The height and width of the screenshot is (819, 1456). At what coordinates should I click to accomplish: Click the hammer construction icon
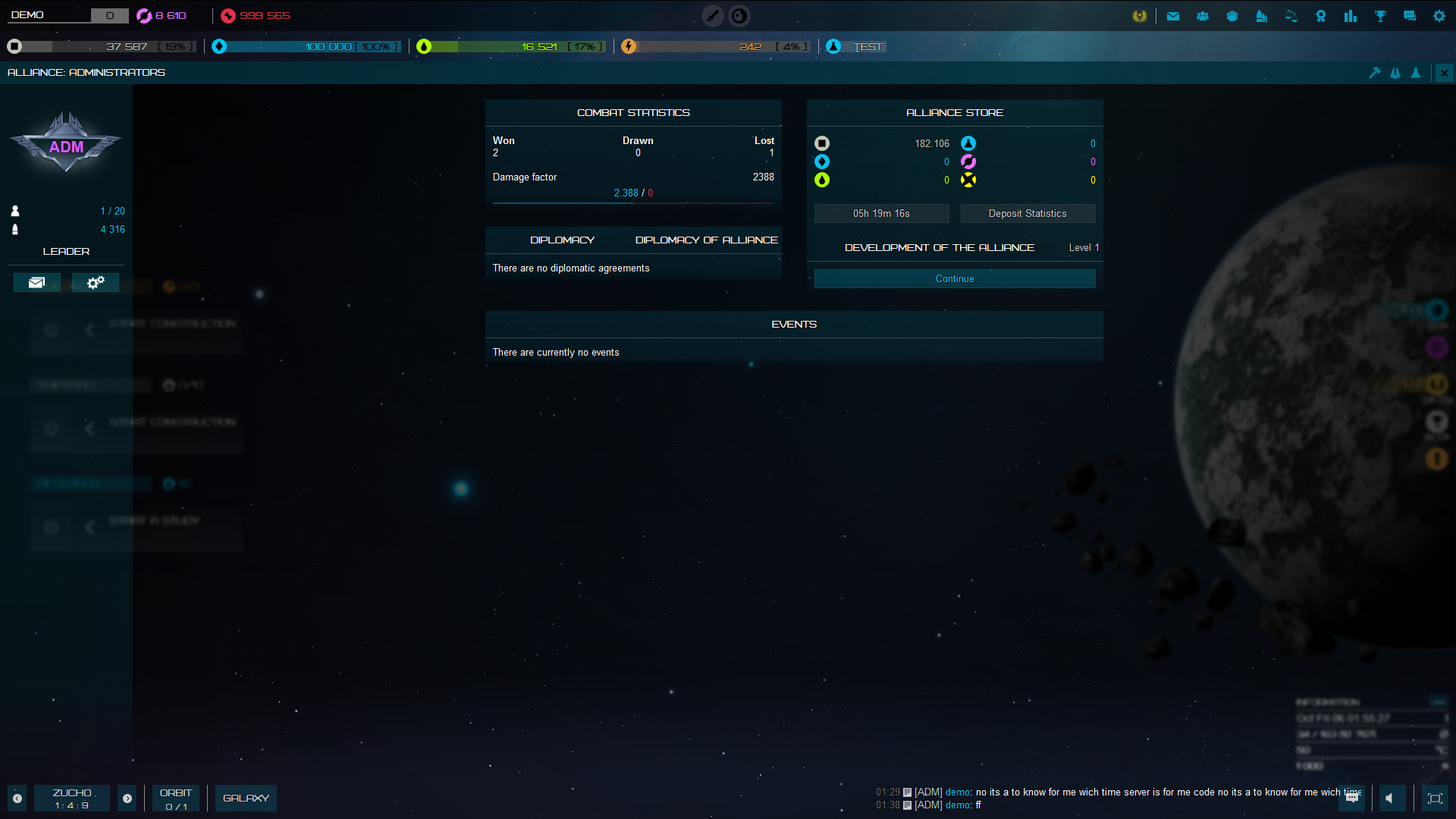(1375, 73)
